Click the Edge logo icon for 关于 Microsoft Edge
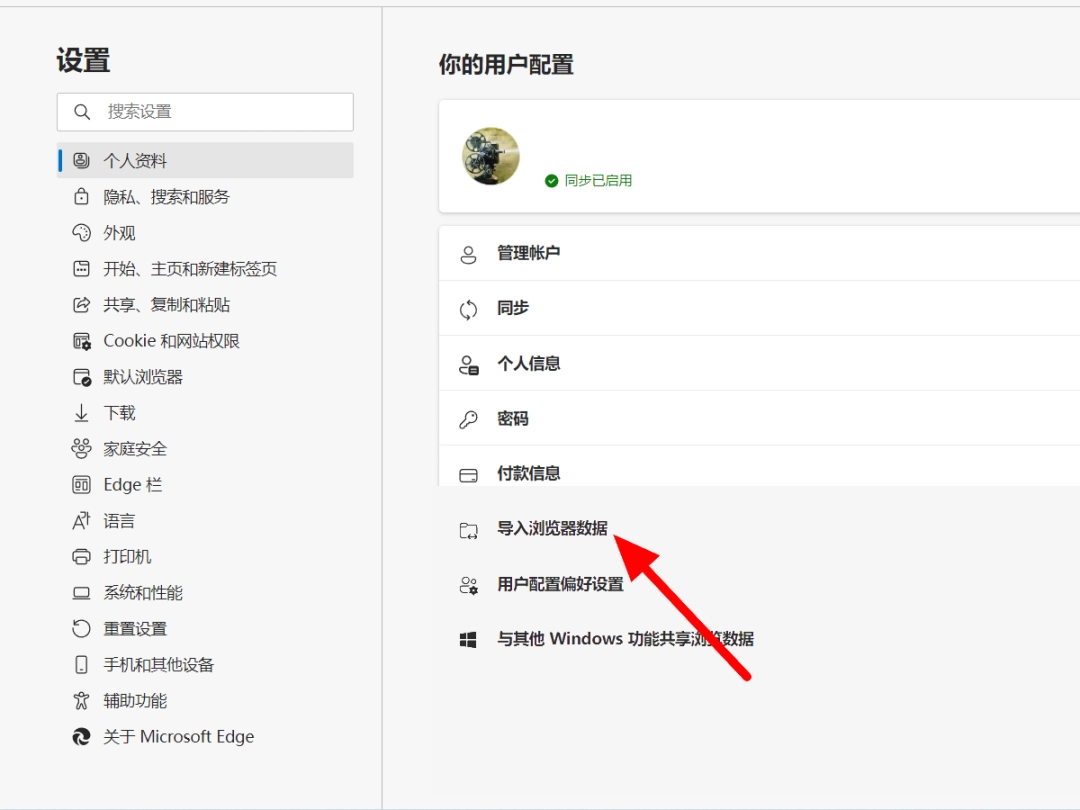The width and height of the screenshot is (1080, 810). pos(81,736)
